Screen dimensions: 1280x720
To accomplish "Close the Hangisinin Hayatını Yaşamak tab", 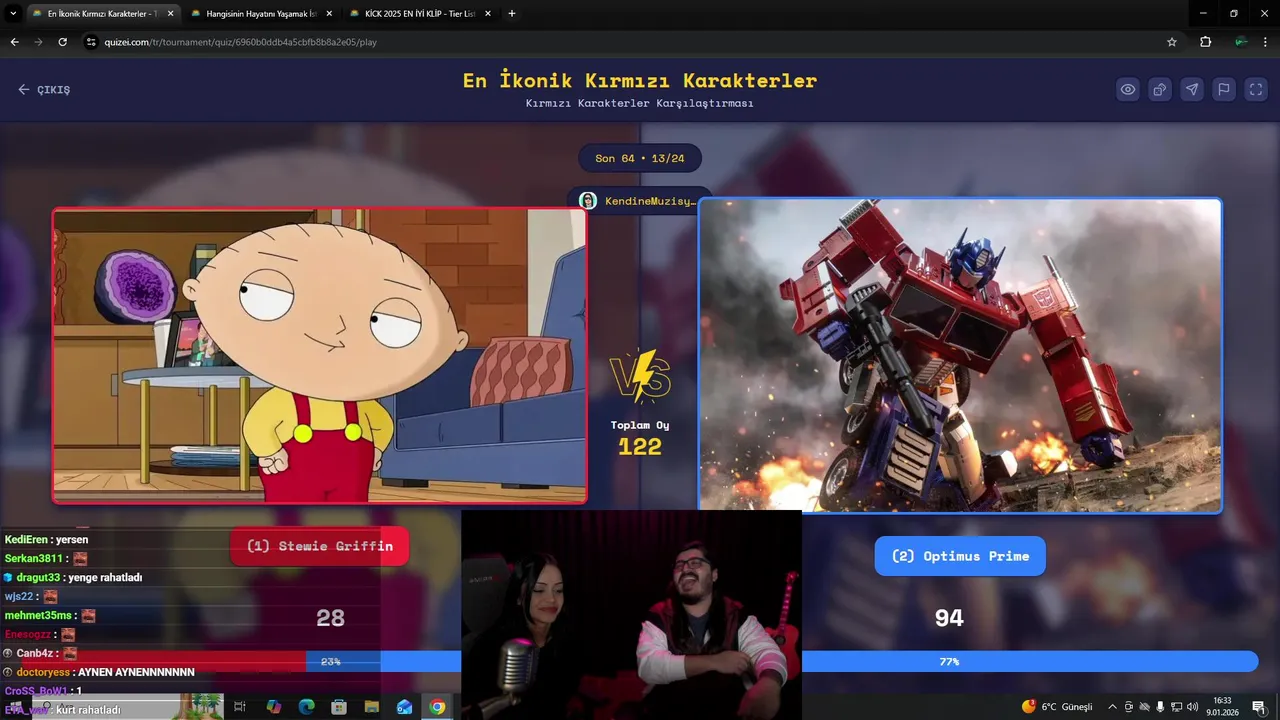I will 328,14.
